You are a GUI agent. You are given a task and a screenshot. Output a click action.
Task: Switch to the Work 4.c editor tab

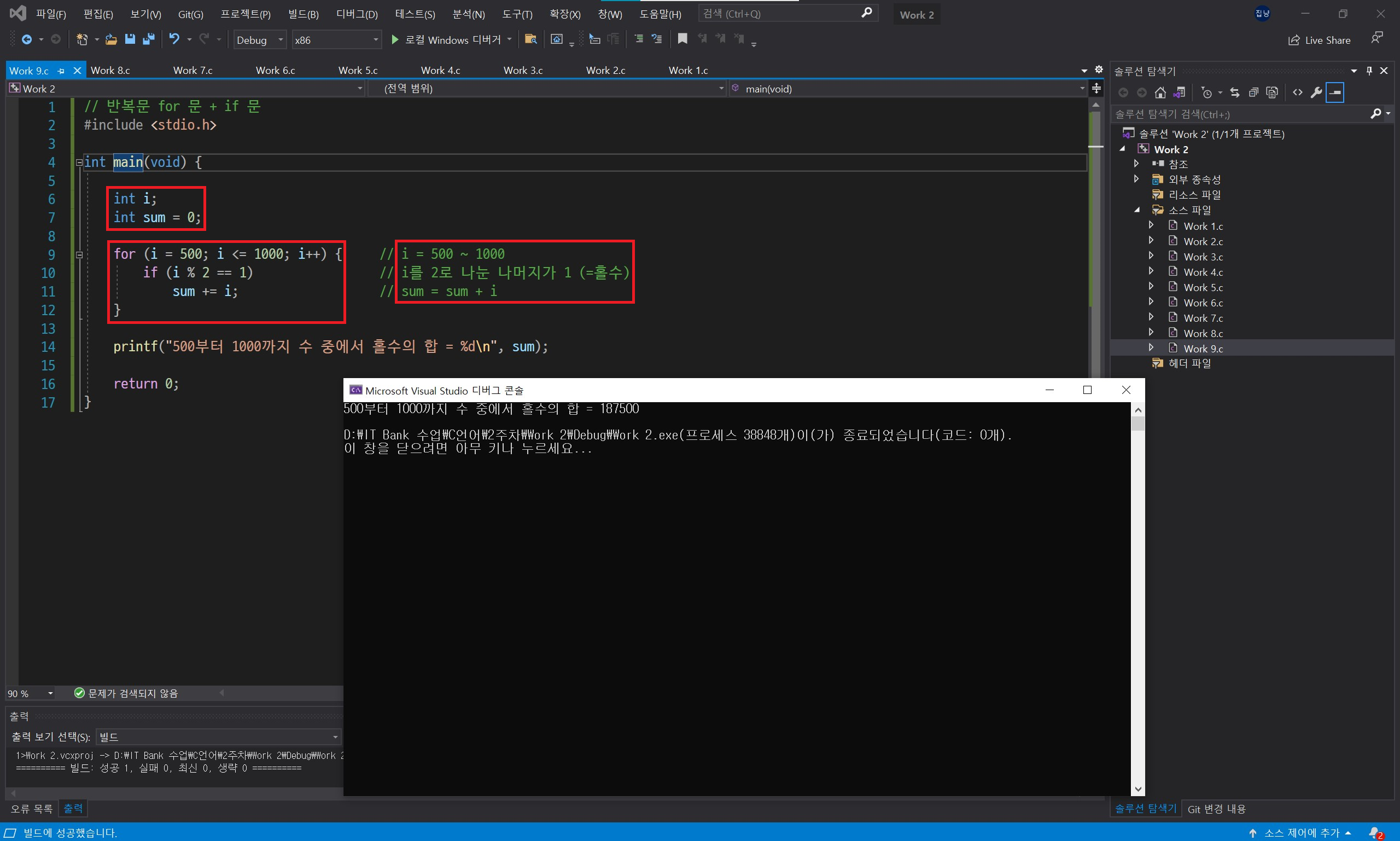tap(441, 70)
